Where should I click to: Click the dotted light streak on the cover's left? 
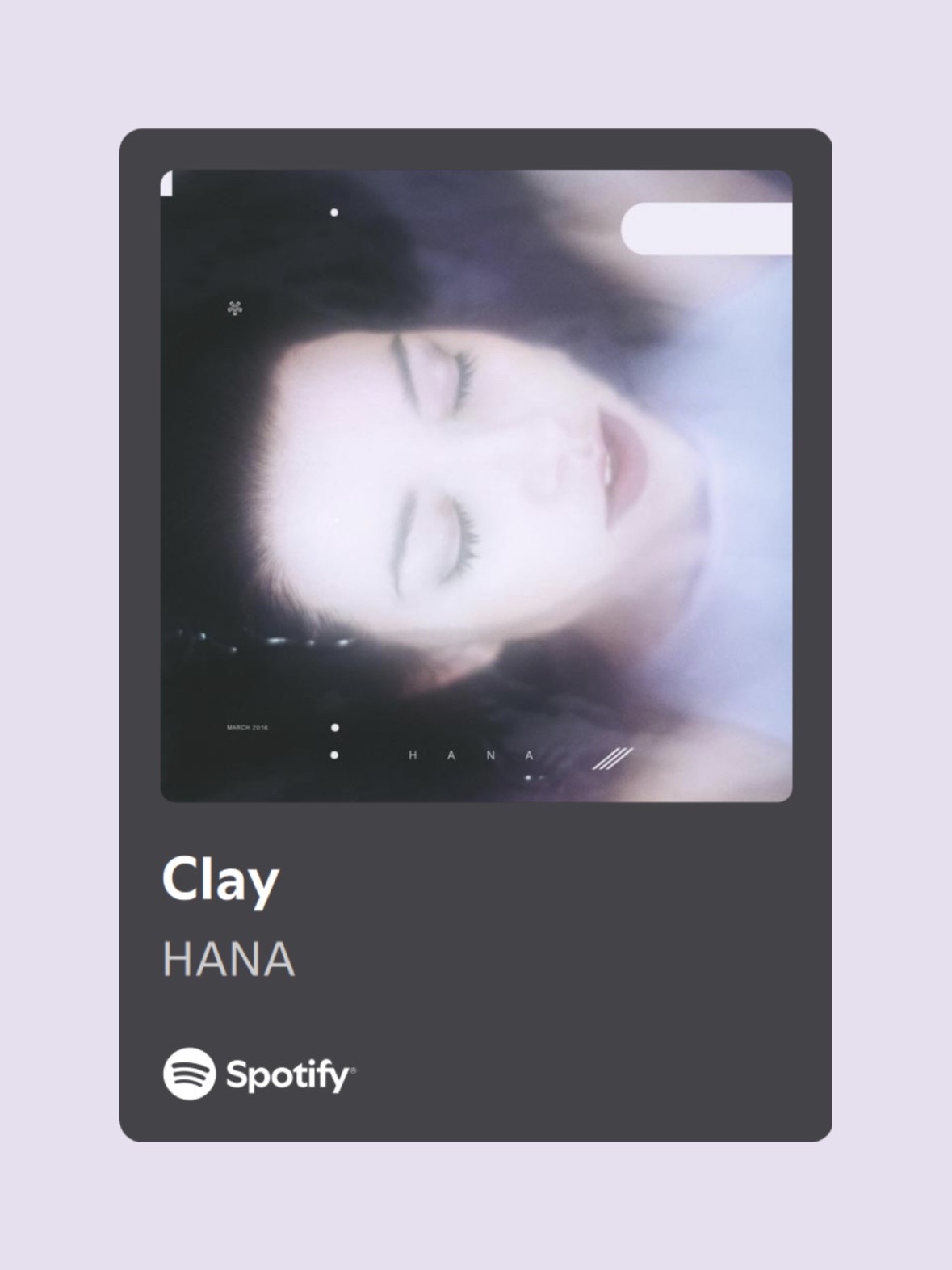[266, 641]
